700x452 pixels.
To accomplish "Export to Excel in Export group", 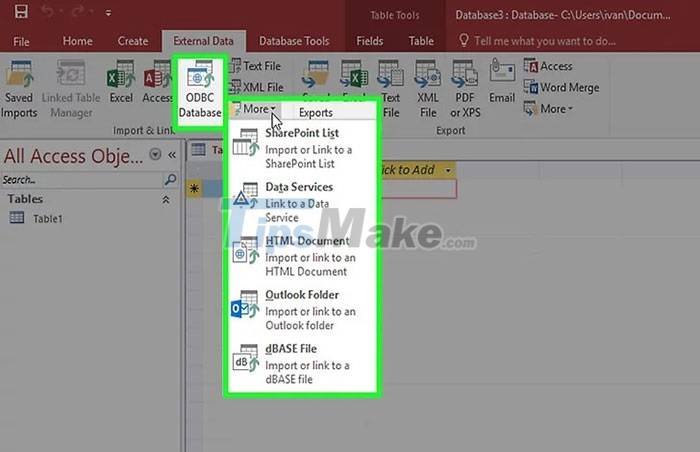I will click(x=354, y=78).
